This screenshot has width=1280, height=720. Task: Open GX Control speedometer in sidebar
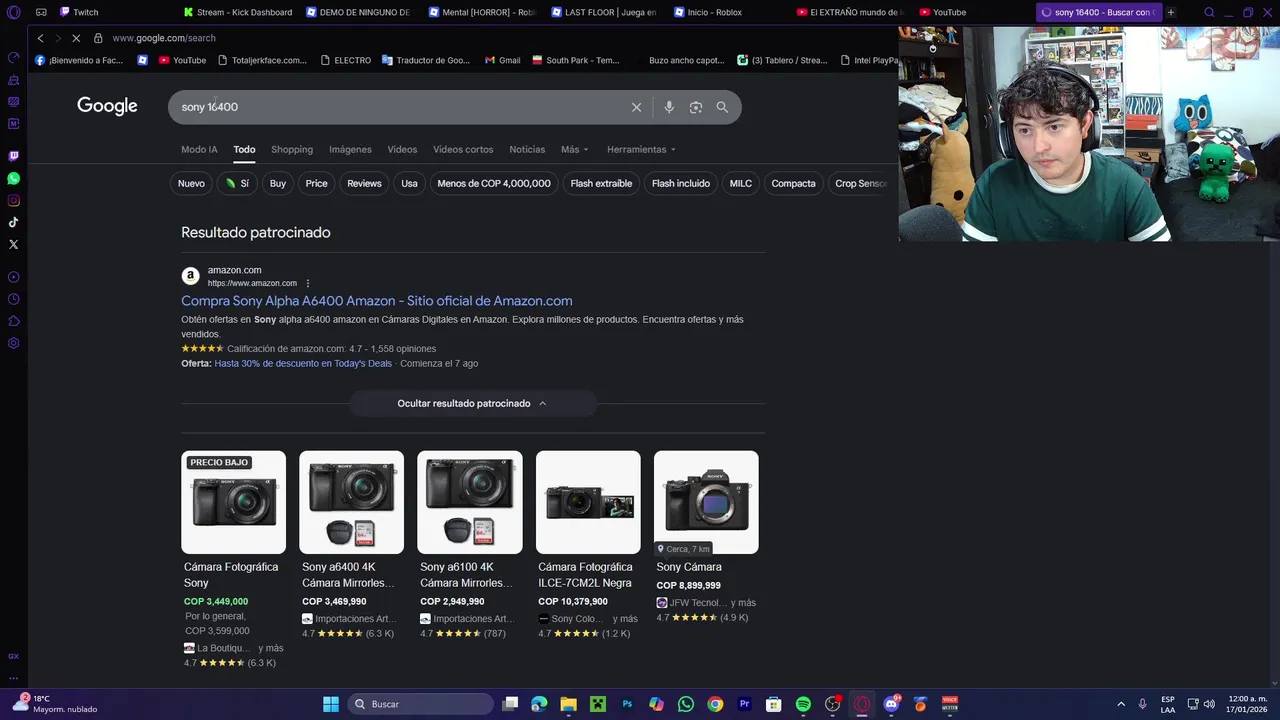tap(13, 57)
